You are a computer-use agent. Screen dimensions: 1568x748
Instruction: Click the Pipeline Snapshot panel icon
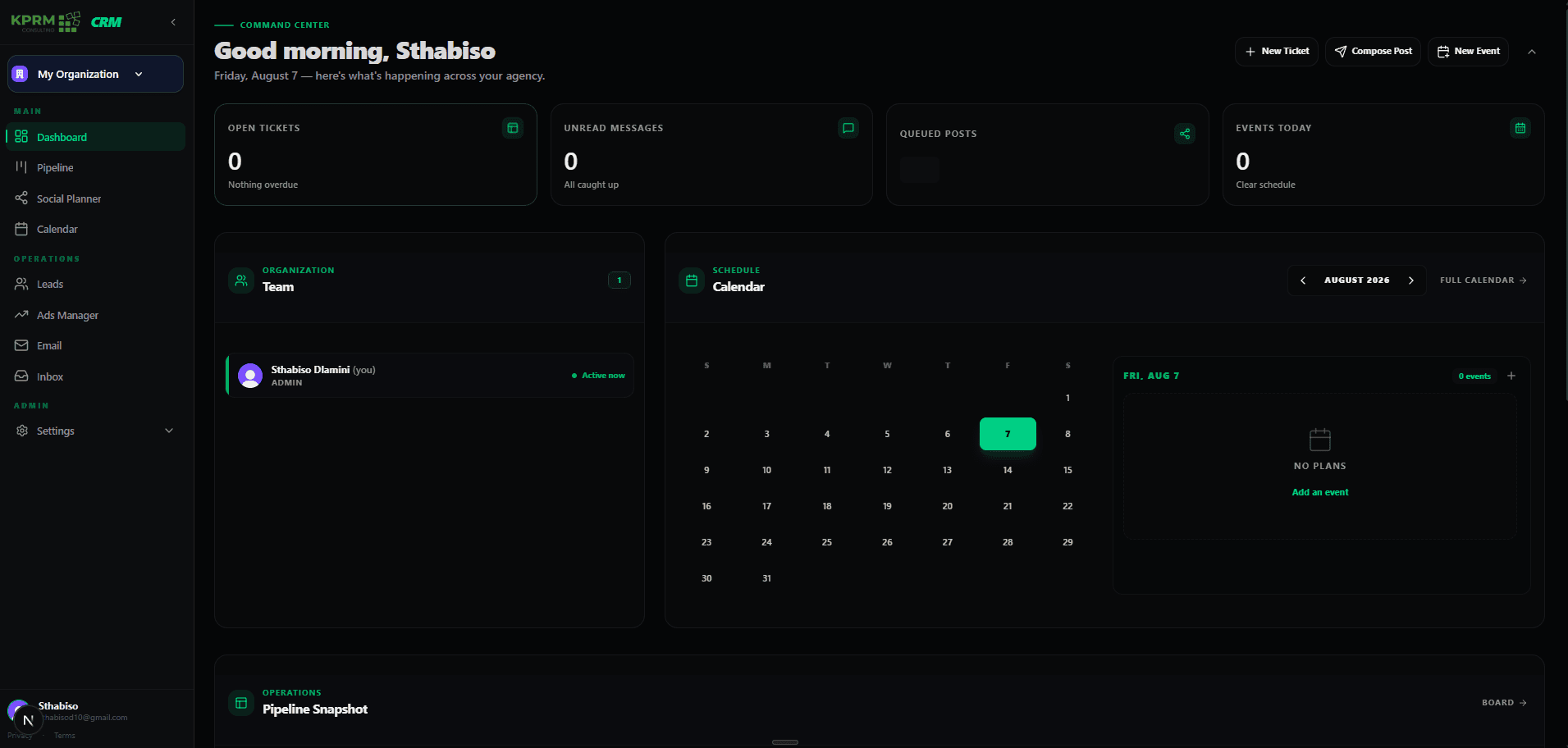tap(241, 703)
